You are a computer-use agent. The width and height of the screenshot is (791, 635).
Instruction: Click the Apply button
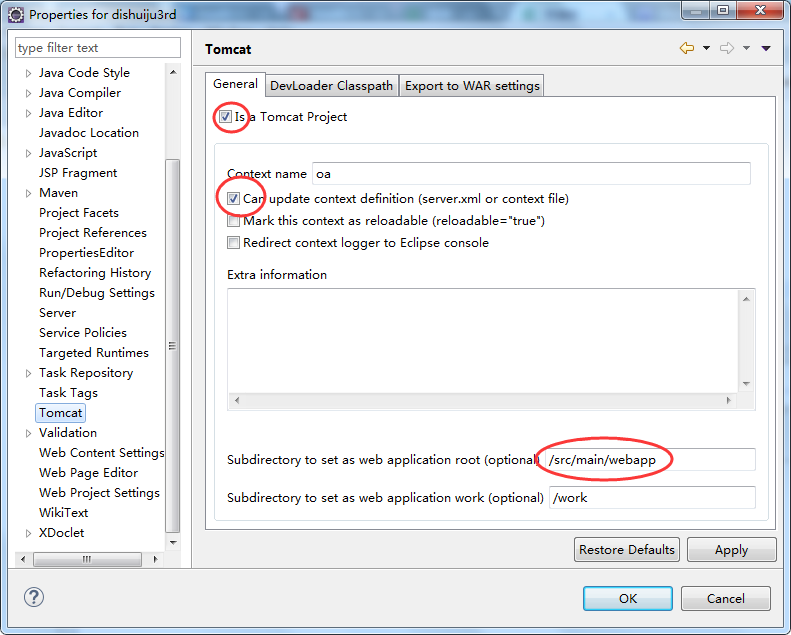coord(731,550)
